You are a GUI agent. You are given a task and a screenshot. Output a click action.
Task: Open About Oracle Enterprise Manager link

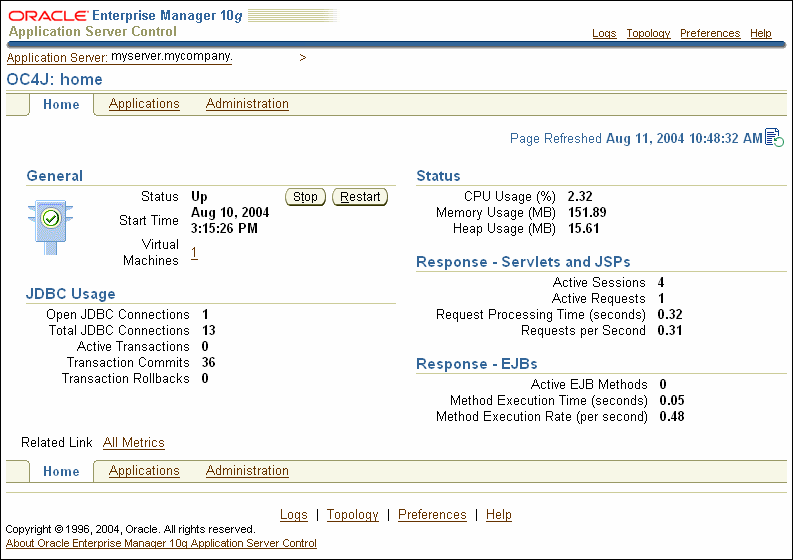[161, 543]
